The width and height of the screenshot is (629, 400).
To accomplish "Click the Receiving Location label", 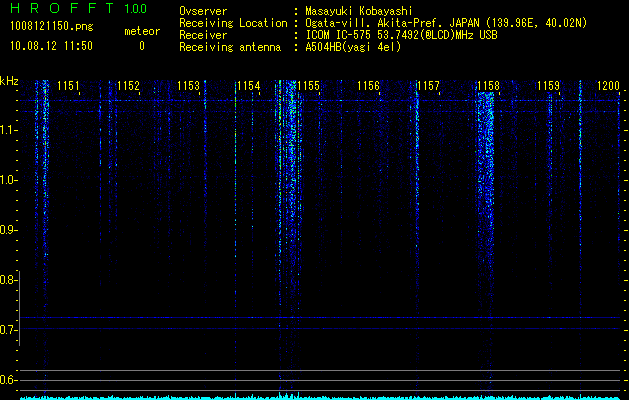I will pos(233,23).
